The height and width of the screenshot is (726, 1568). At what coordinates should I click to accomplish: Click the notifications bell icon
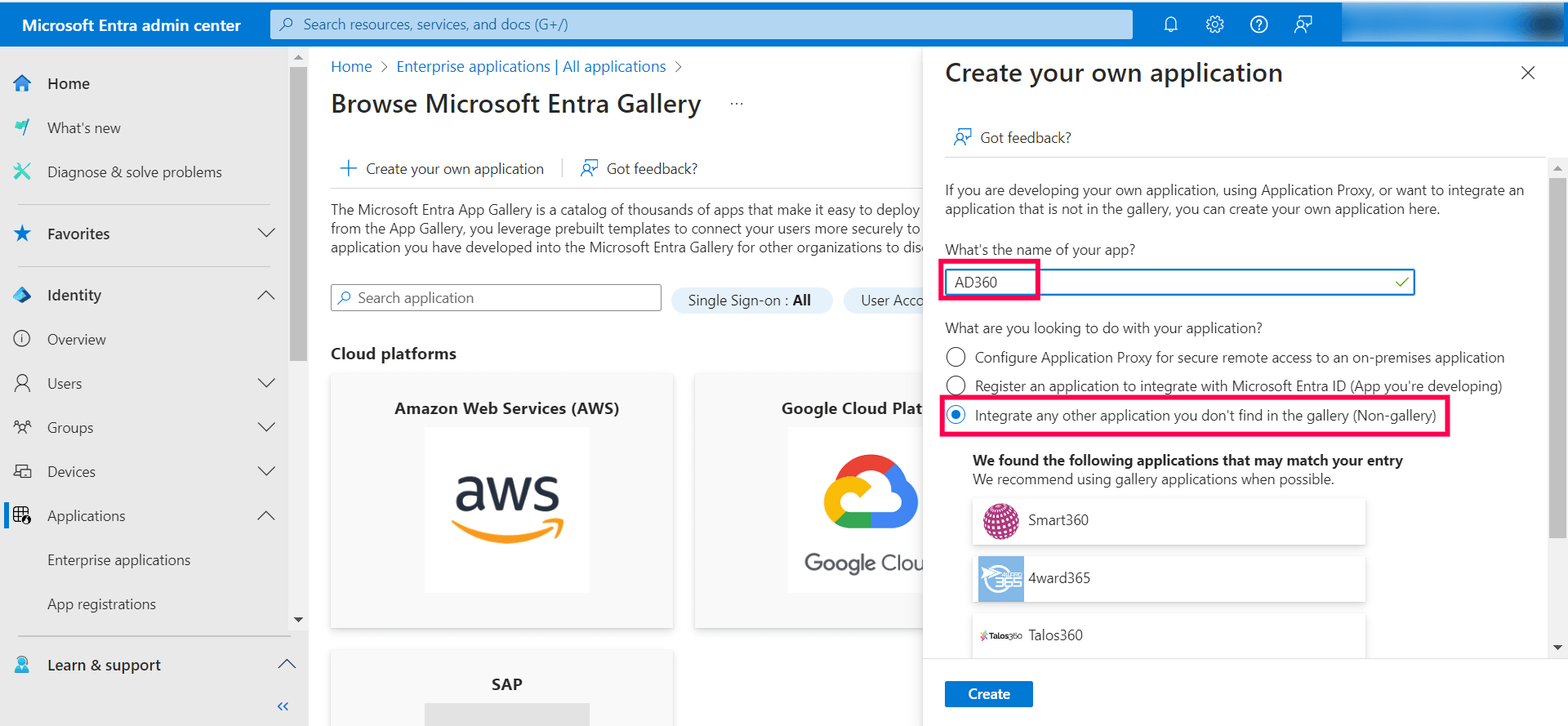(x=1170, y=24)
